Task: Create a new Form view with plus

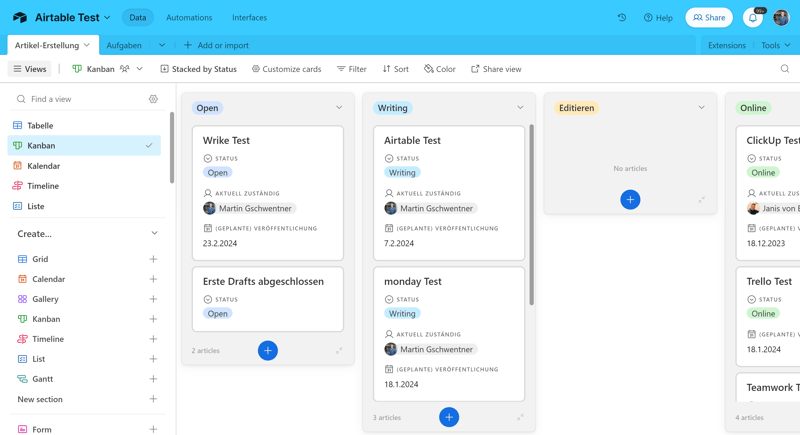Action: pyautogui.click(x=153, y=429)
